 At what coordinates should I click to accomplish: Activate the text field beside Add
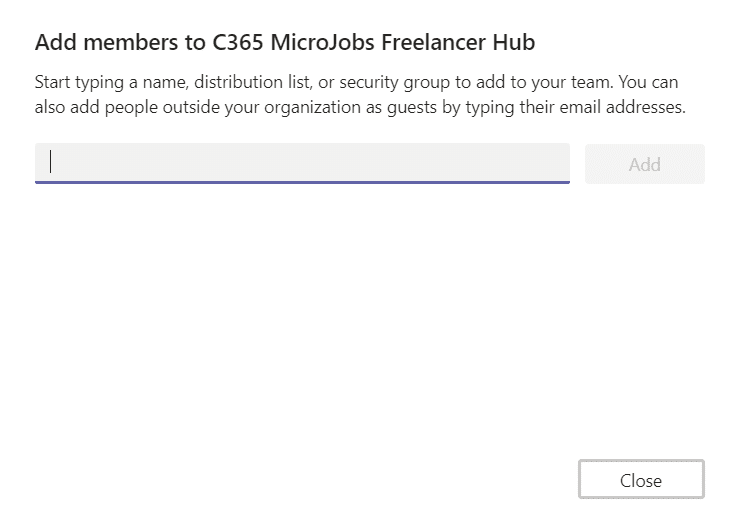(302, 163)
